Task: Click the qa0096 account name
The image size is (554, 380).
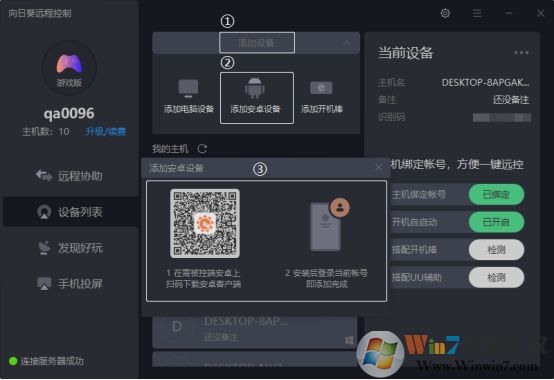Action: pos(69,113)
